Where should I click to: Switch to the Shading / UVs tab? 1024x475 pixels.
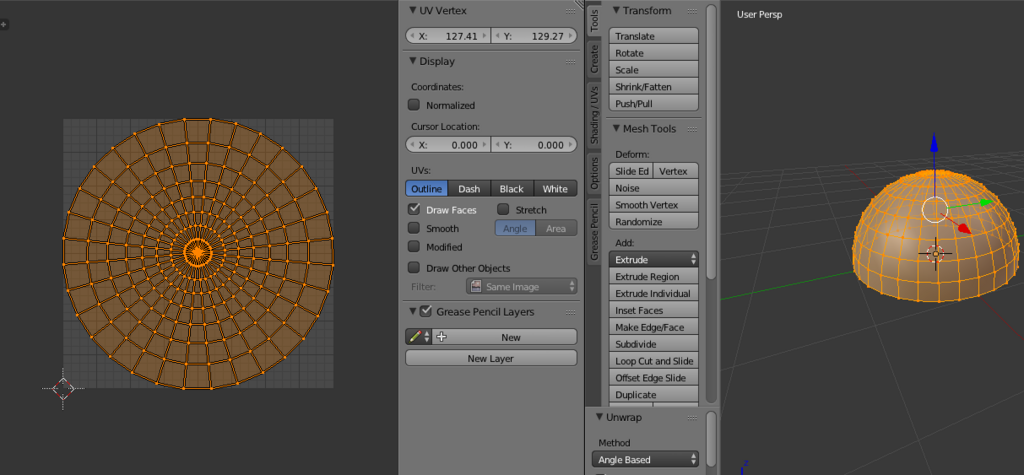[x=594, y=115]
